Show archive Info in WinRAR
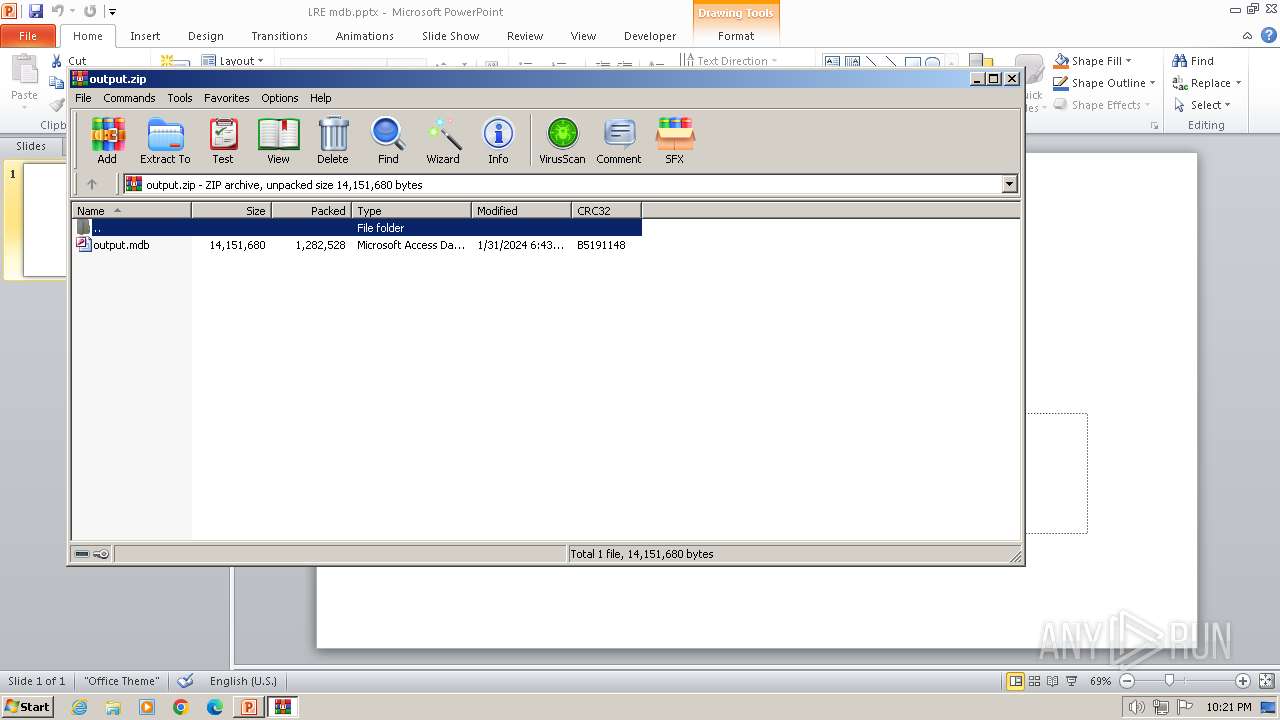 point(498,141)
